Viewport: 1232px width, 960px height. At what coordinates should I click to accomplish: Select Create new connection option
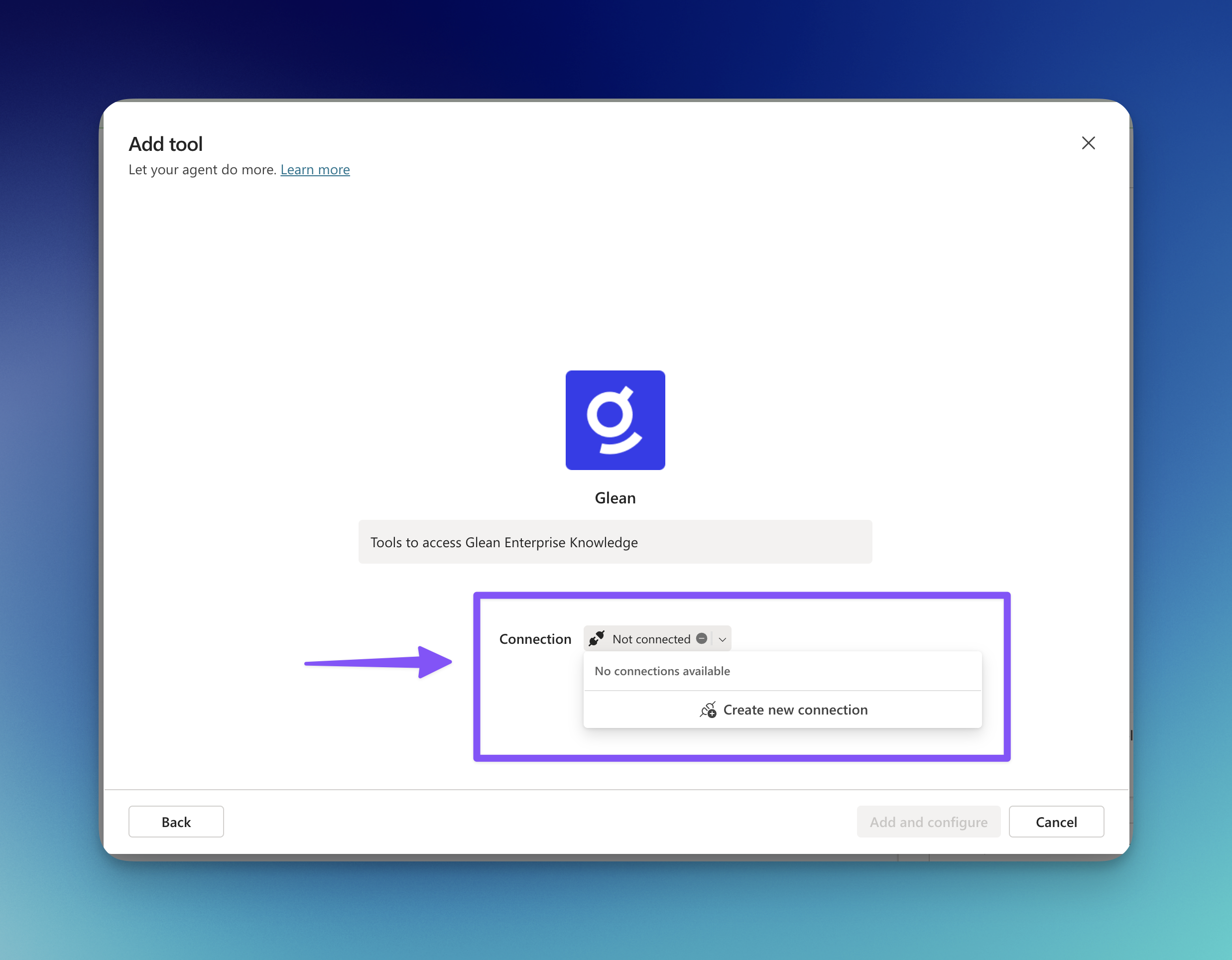tap(782, 710)
